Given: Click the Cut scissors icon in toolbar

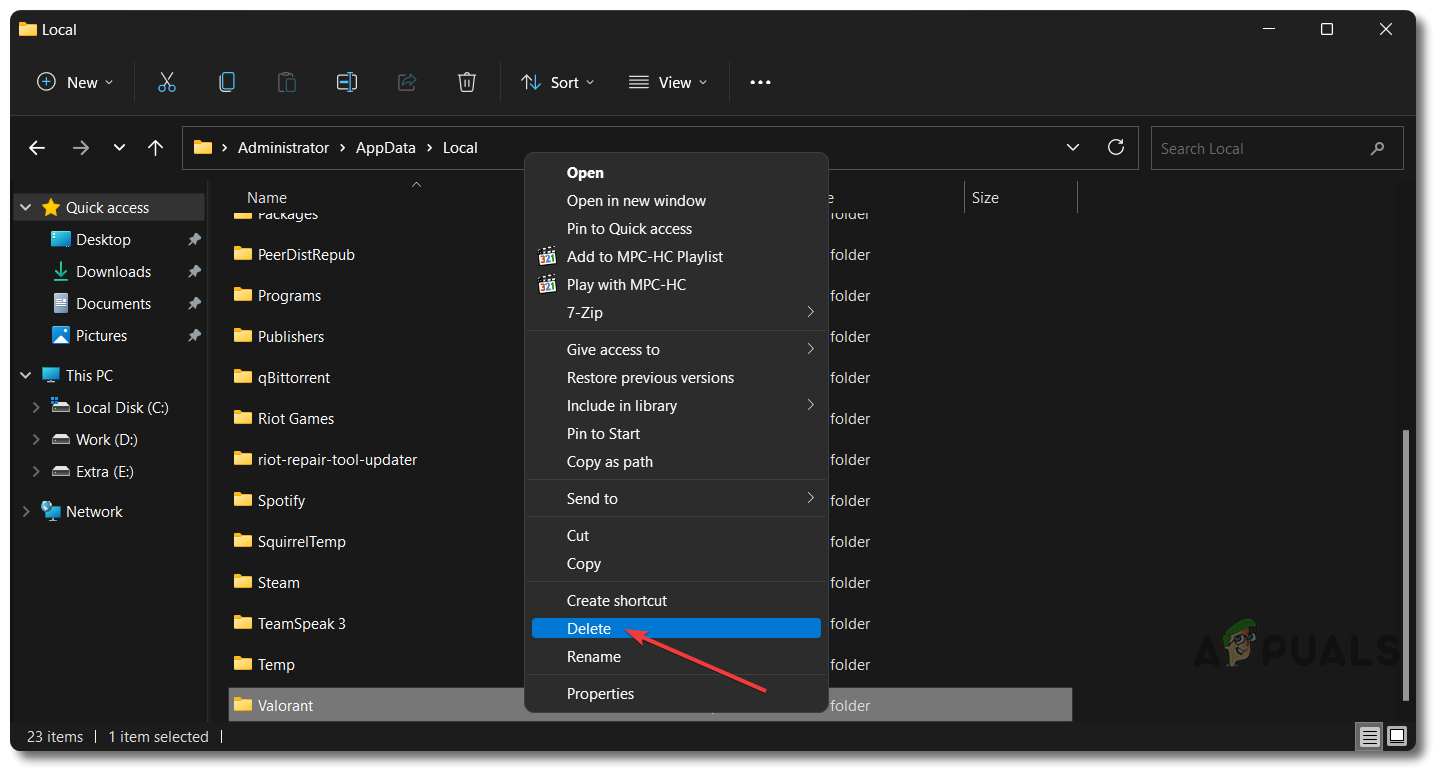Looking at the screenshot, I should [167, 82].
